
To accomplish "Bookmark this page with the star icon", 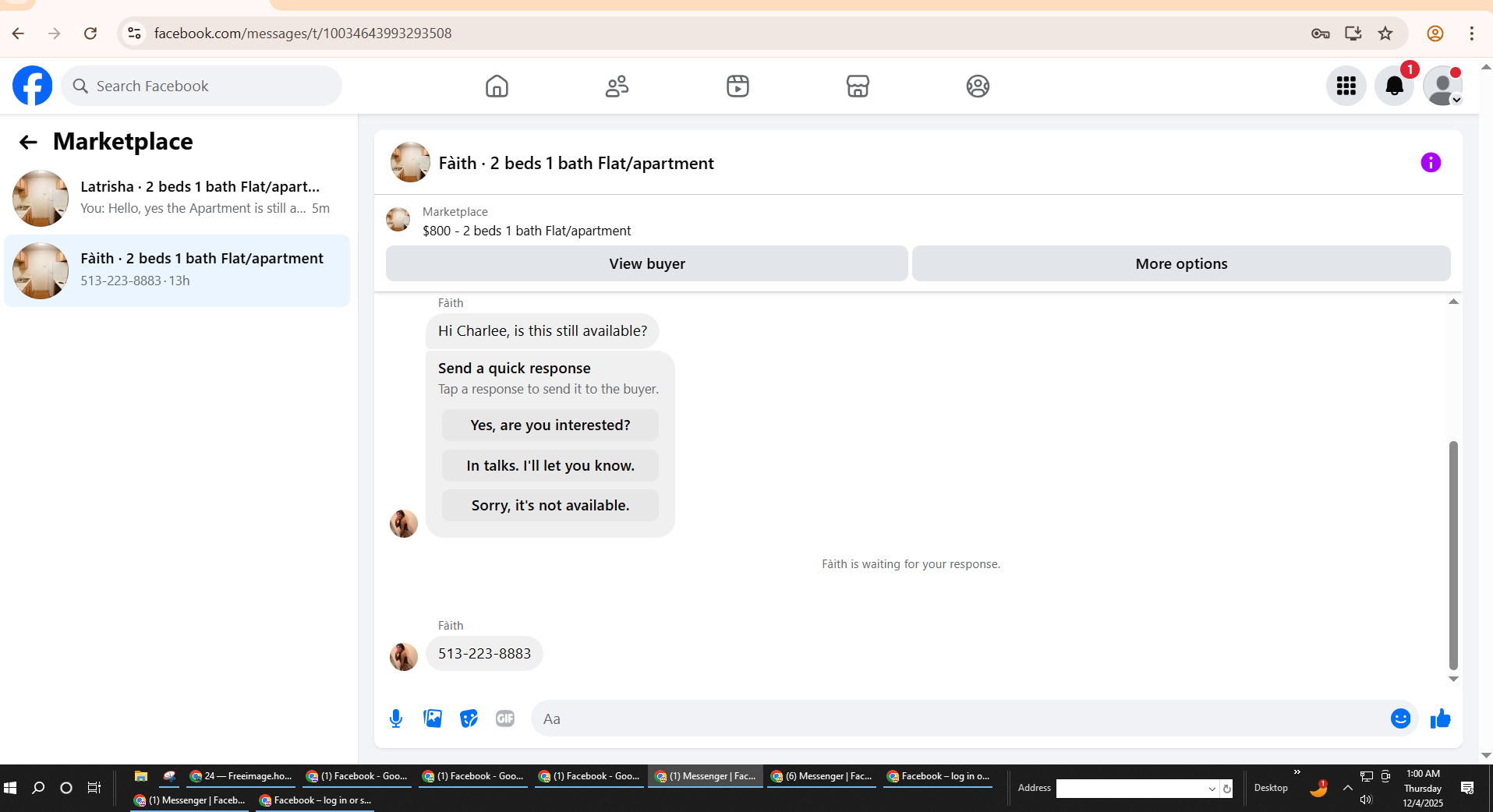I will click(1385, 34).
